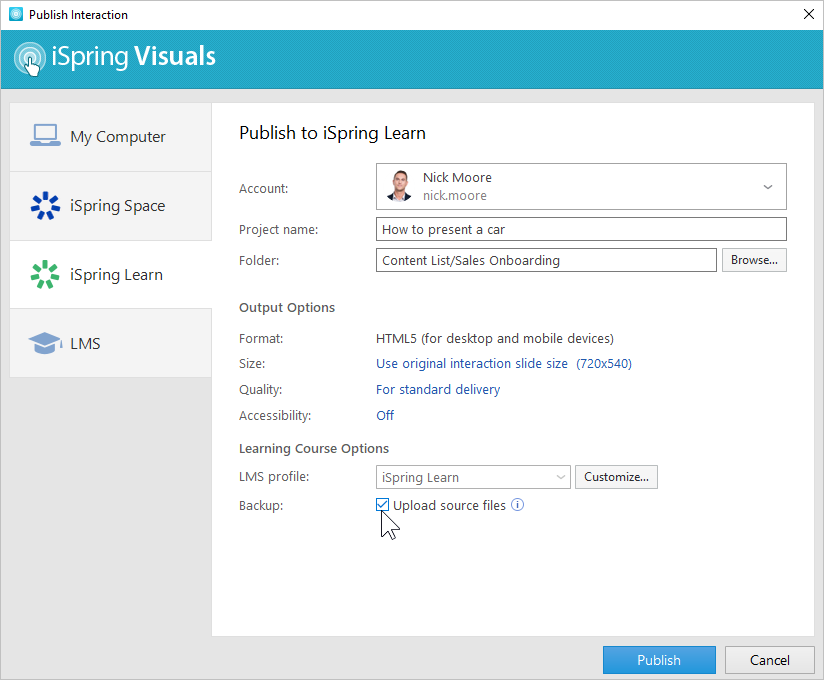The width and height of the screenshot is (824, 680).
Task: Click Nick Moore's profile avatar
Action: tap(399, 186)
